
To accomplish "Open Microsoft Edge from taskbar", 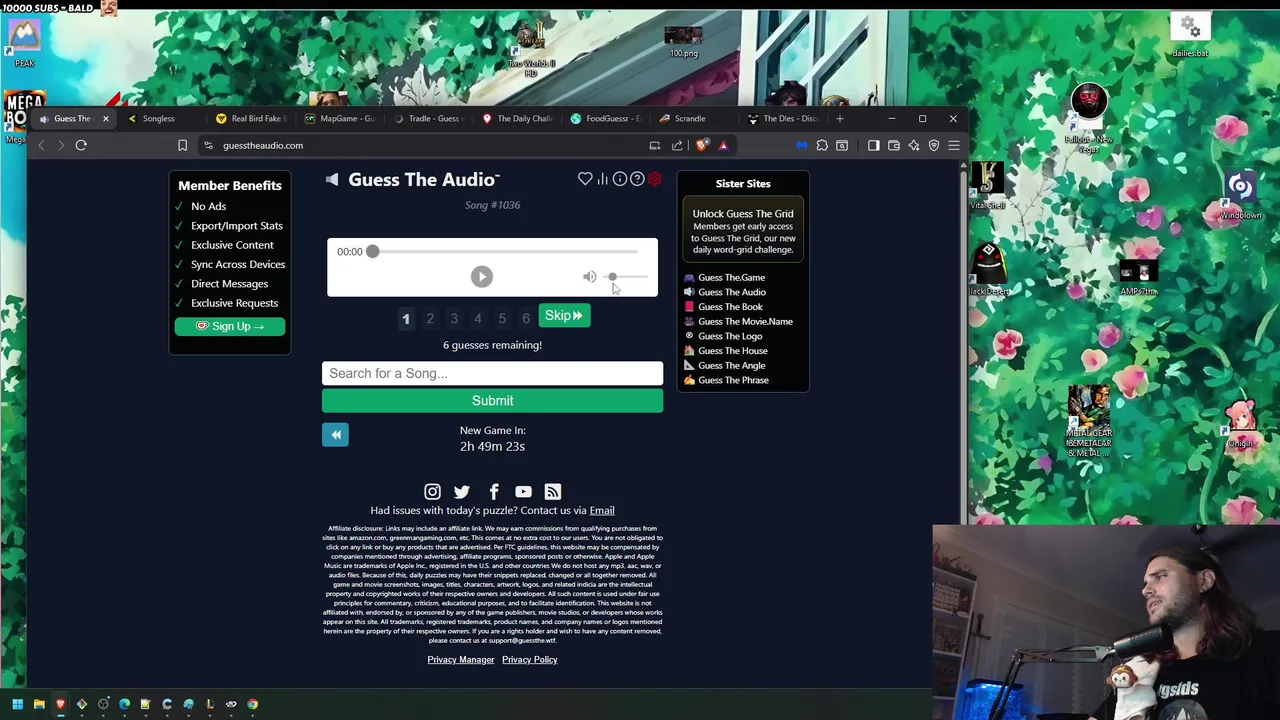I will (x=124, y=704).
